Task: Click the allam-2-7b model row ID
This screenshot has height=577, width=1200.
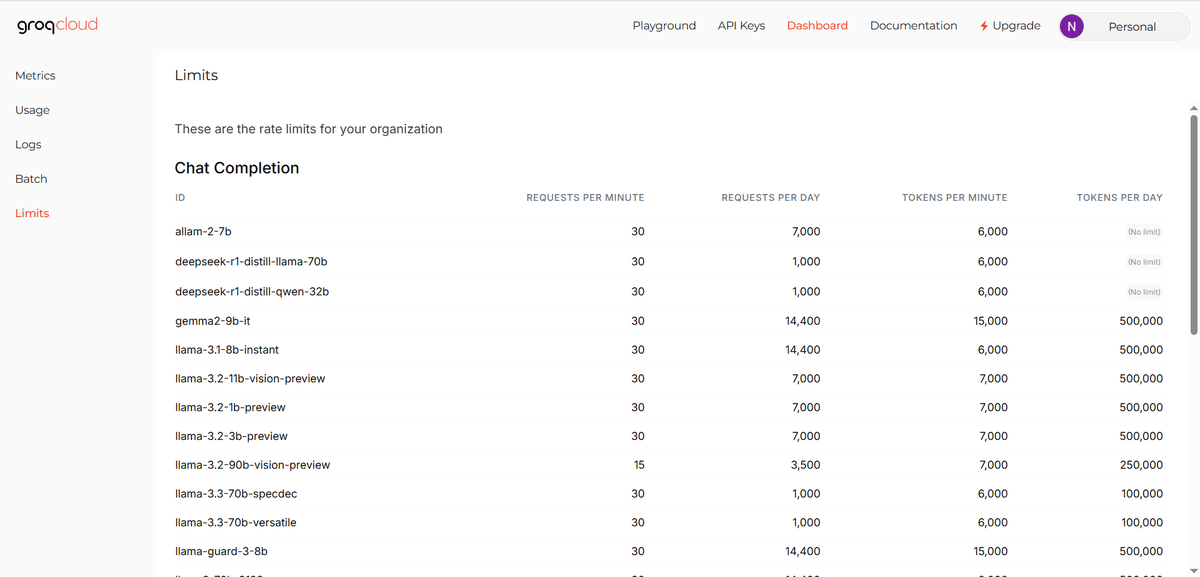Action: [203, 232]
